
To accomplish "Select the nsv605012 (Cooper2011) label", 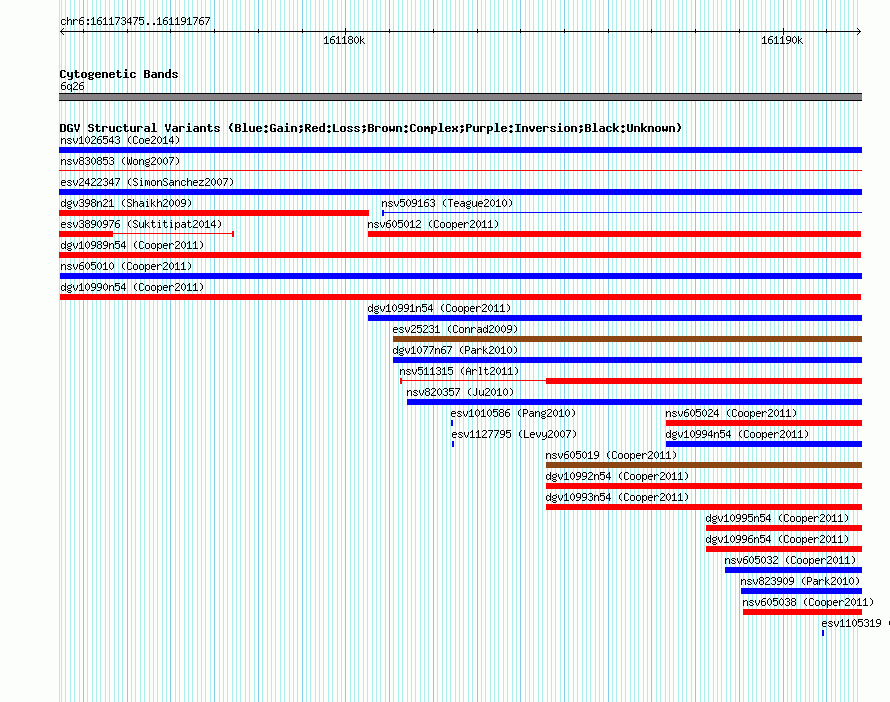I will 433,224.
